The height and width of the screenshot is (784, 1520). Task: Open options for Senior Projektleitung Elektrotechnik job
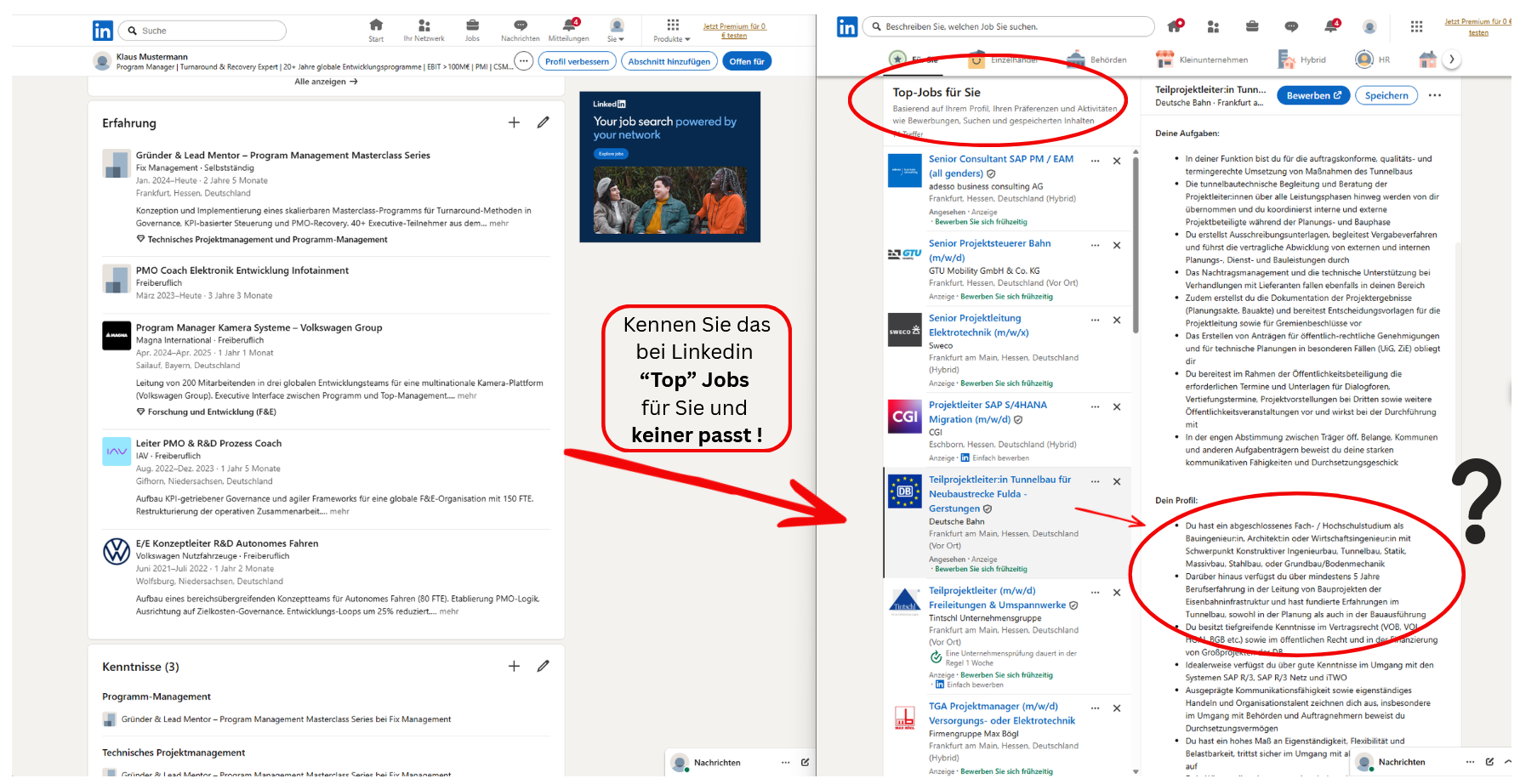(x=1096, y=321)
